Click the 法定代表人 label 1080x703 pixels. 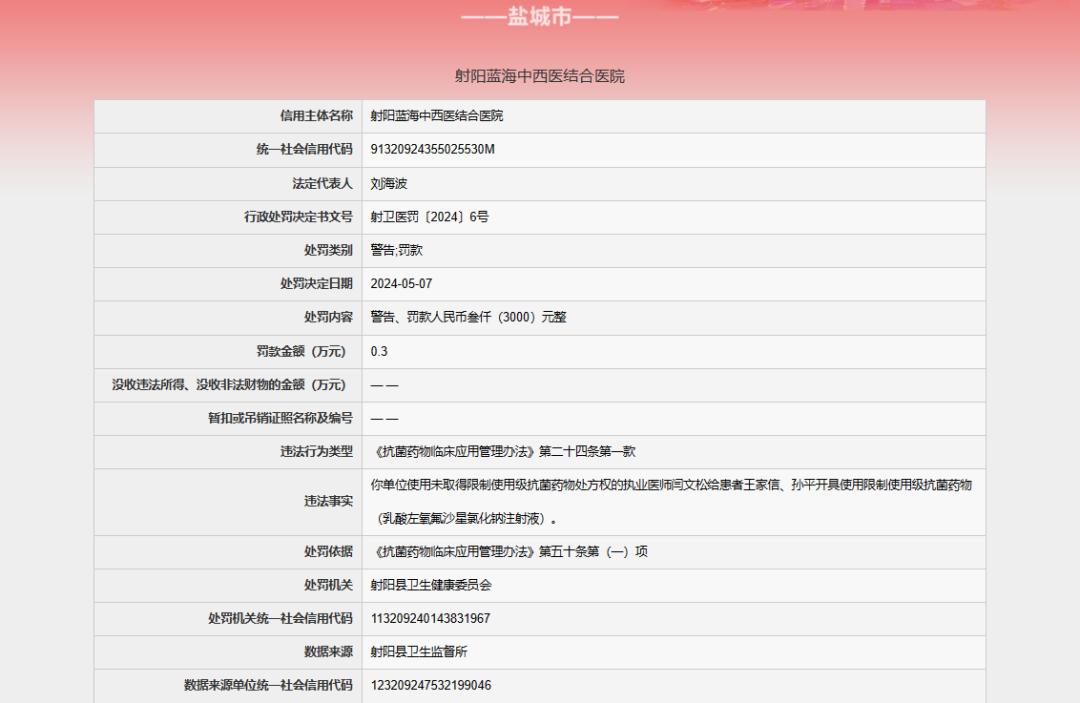[x=322, y=183]
